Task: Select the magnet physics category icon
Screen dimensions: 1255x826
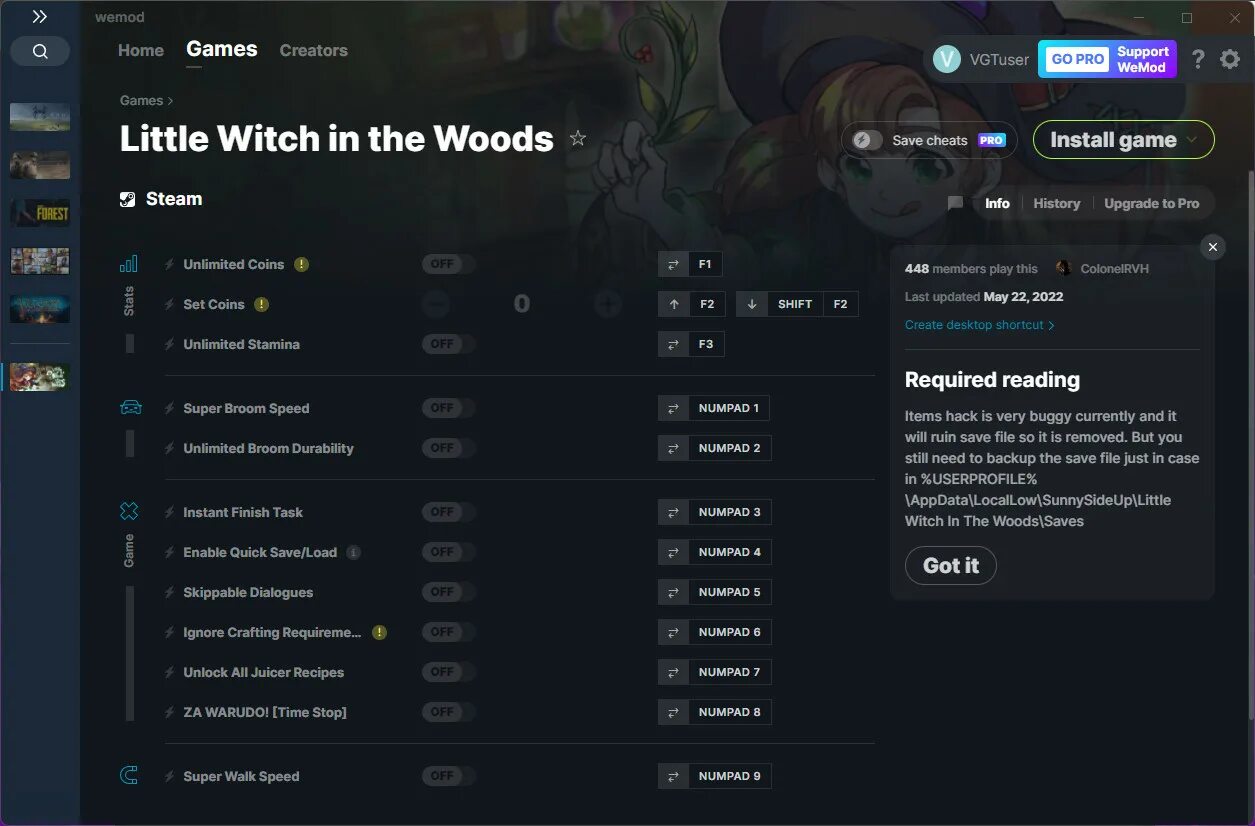Action: click(x=129, y=776)
